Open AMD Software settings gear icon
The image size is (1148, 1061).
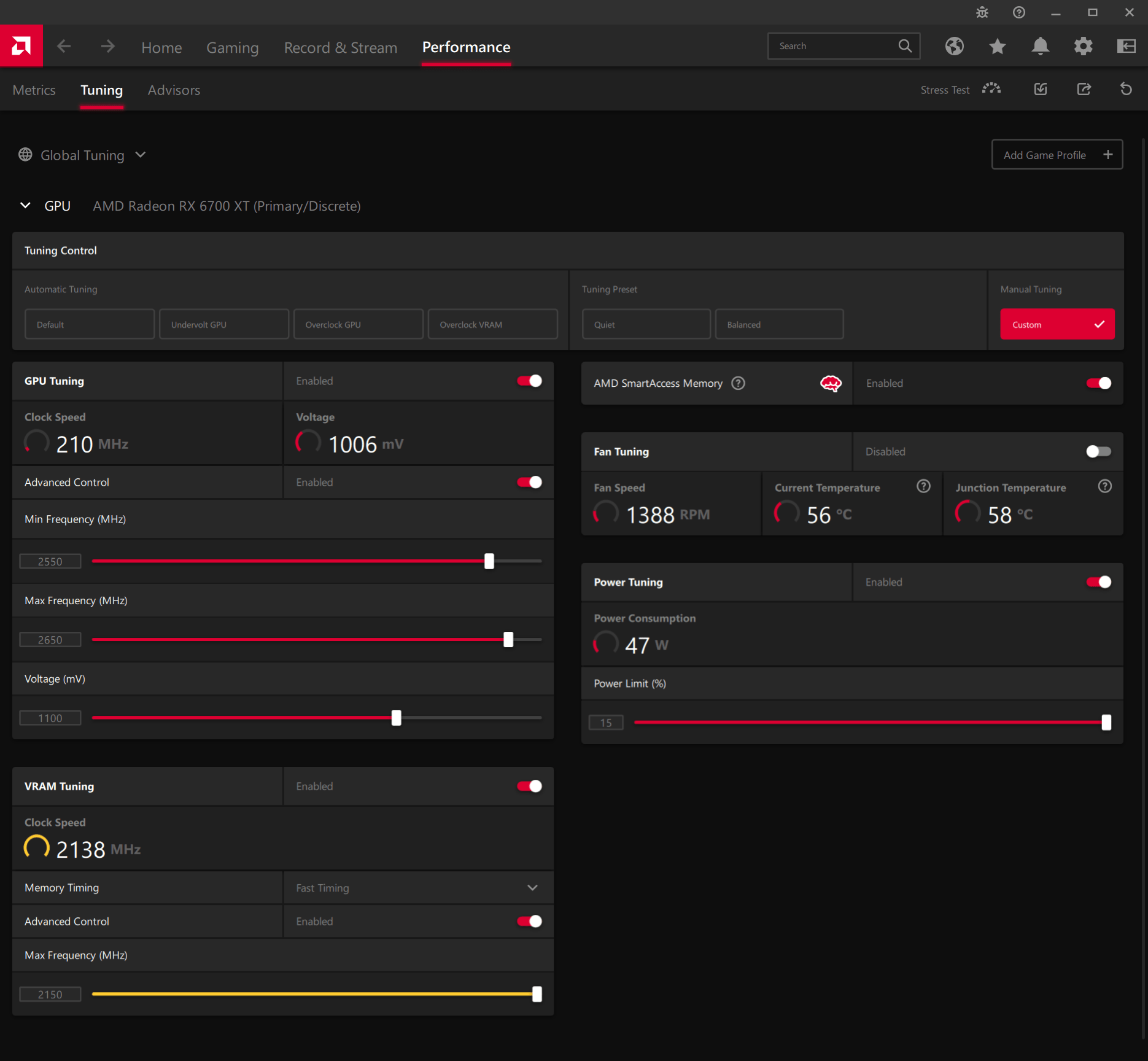(x=1083, y=46)
